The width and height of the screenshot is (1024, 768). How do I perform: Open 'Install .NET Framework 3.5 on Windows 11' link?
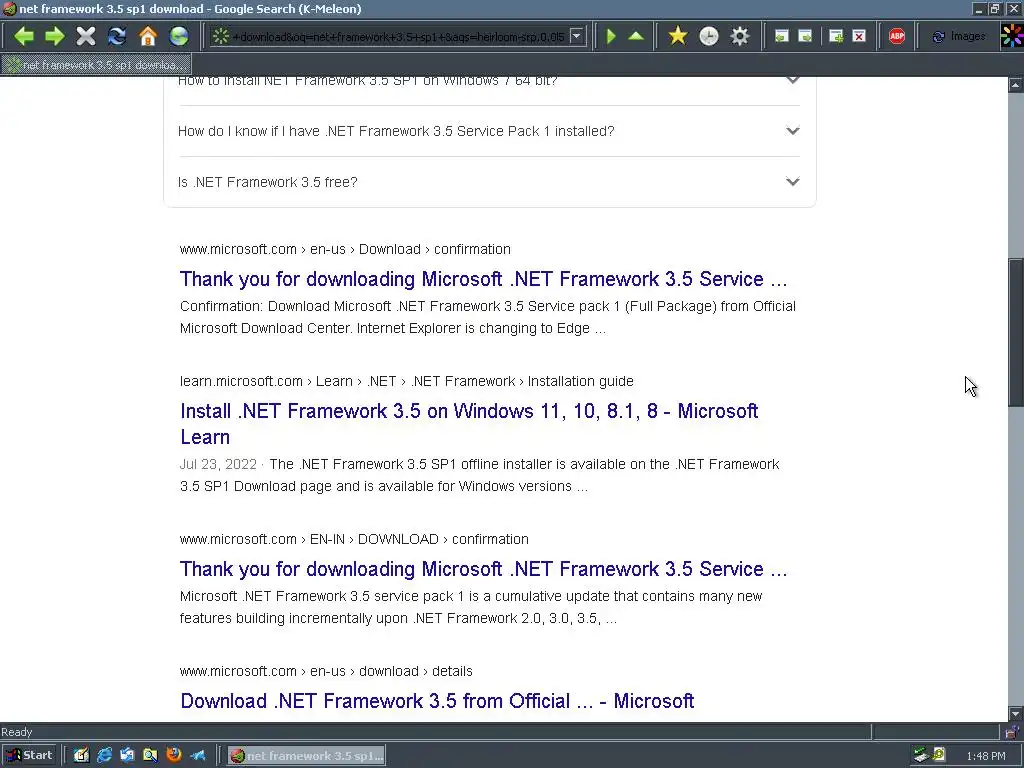coord(469,424)
